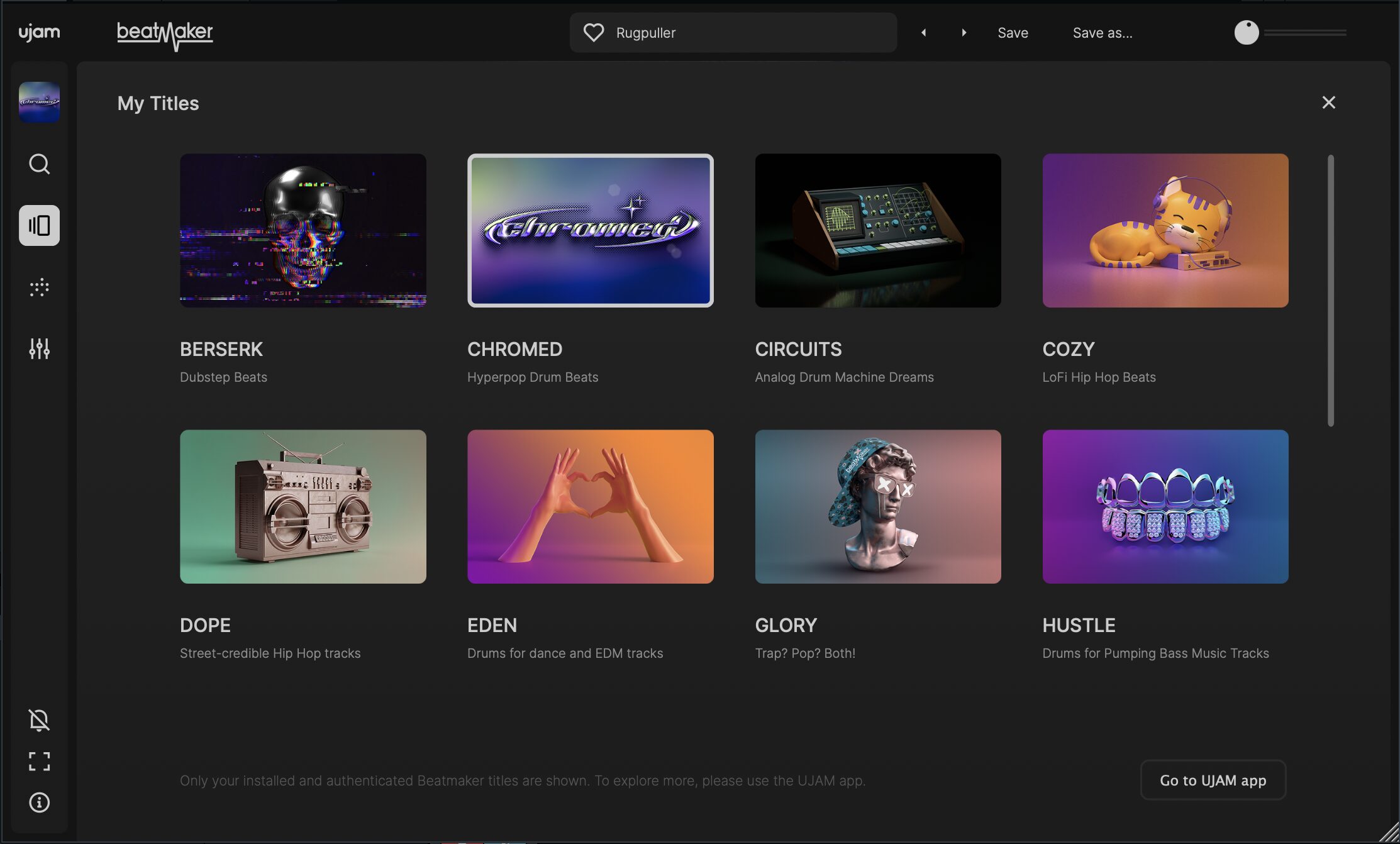Click the My Titles heading
The image size is (1400, 844).
pyautogui.click(x=158, y=103)
